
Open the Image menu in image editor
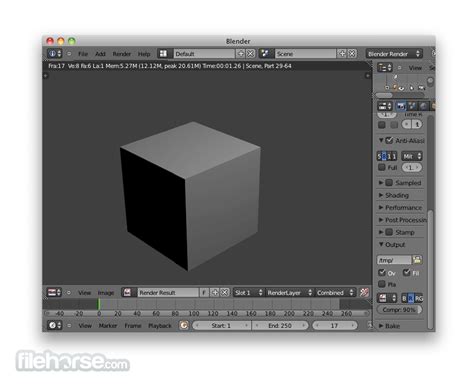106,293
